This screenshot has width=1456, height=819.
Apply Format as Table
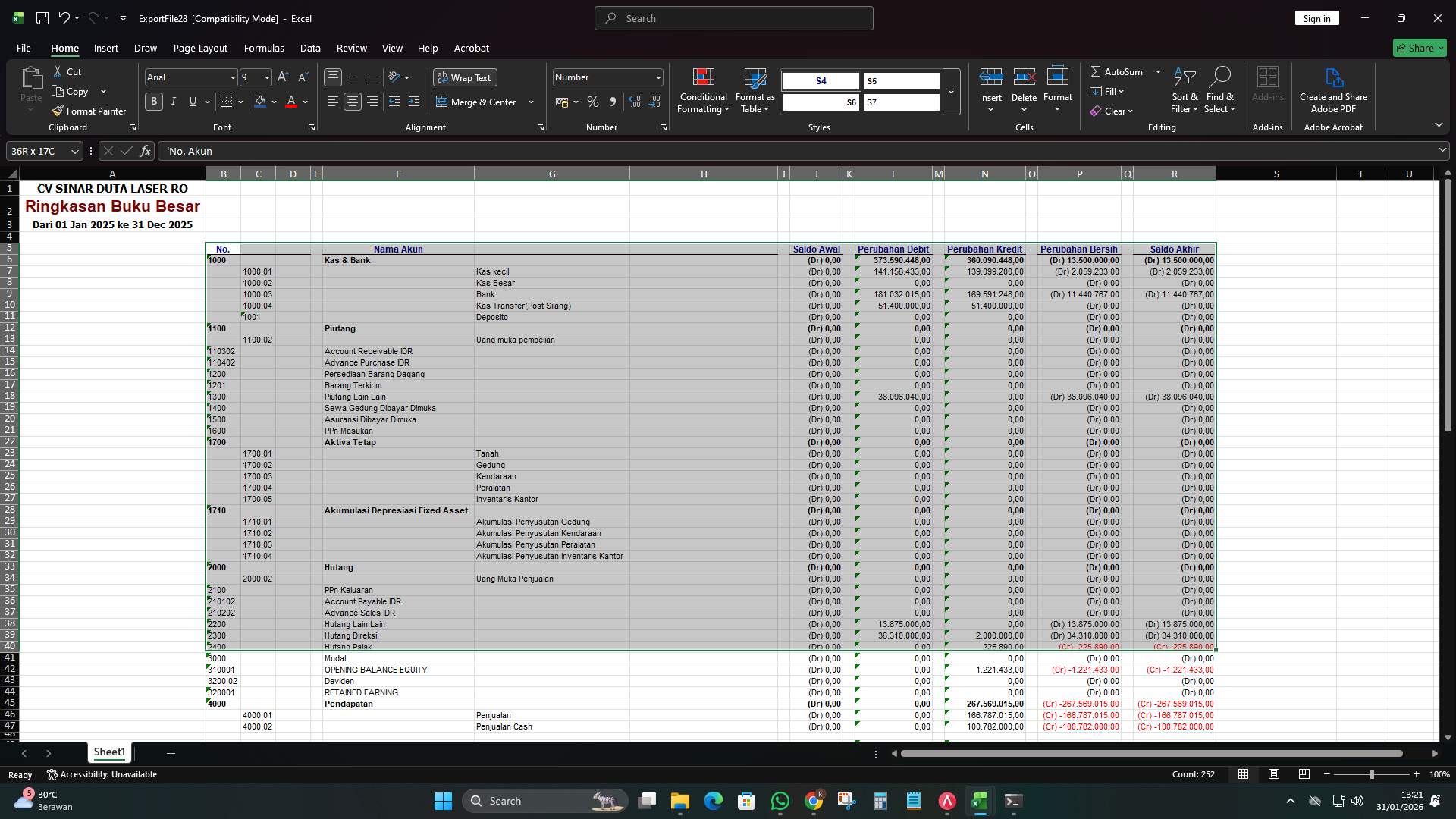(x=755, y=89)
